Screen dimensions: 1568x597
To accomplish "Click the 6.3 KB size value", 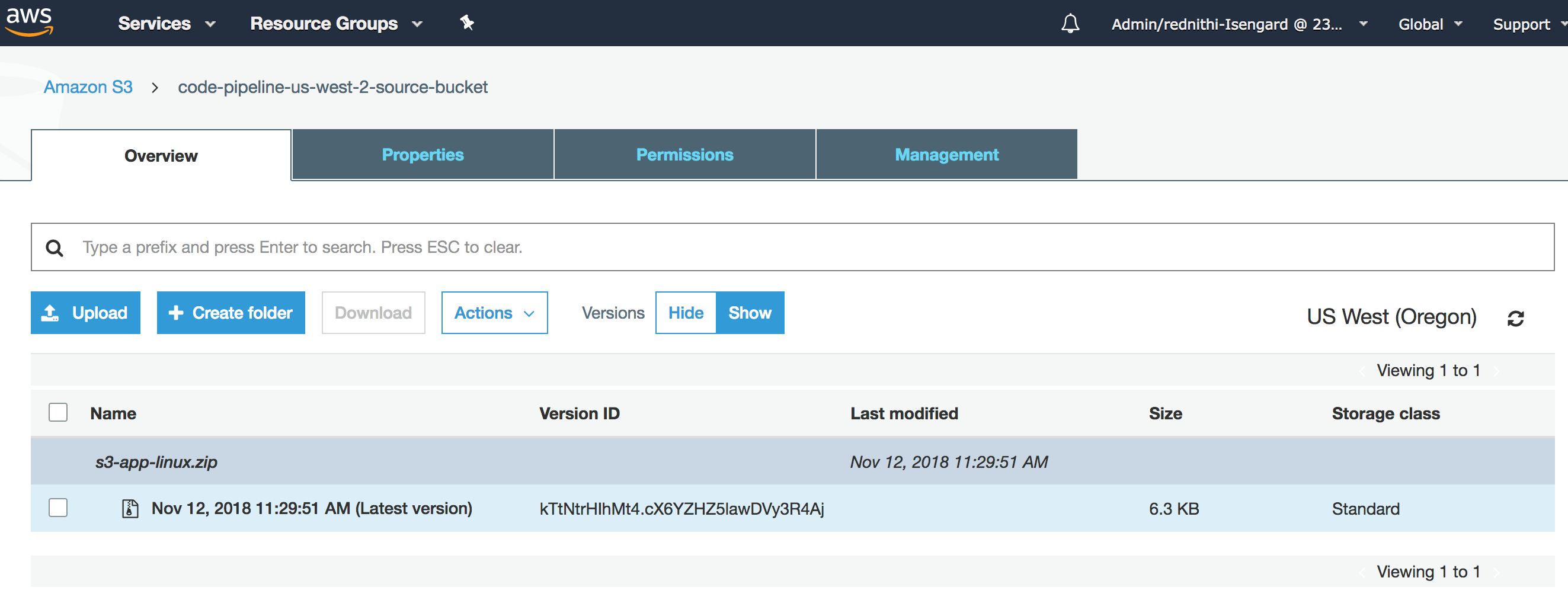I will [x=1173, y=509].
